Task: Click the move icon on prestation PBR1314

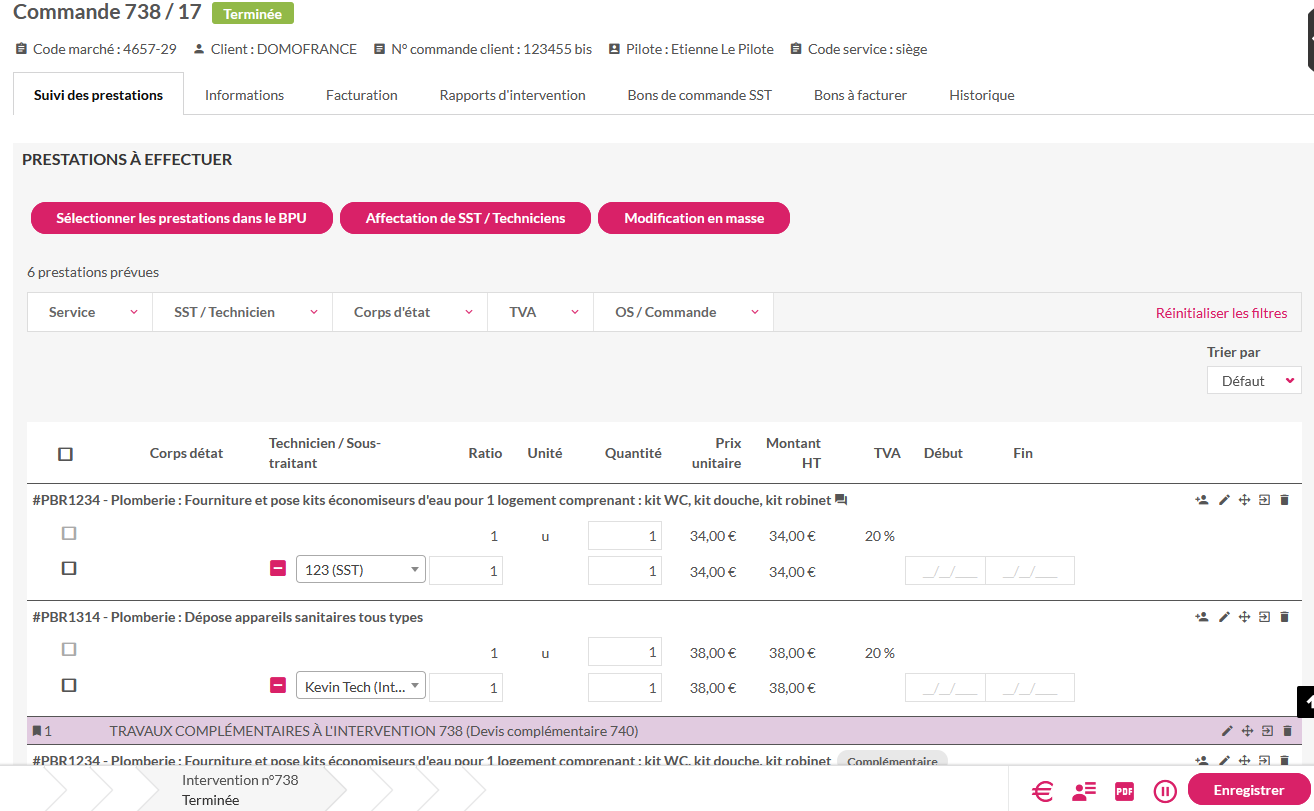Action: point(1245,617)
